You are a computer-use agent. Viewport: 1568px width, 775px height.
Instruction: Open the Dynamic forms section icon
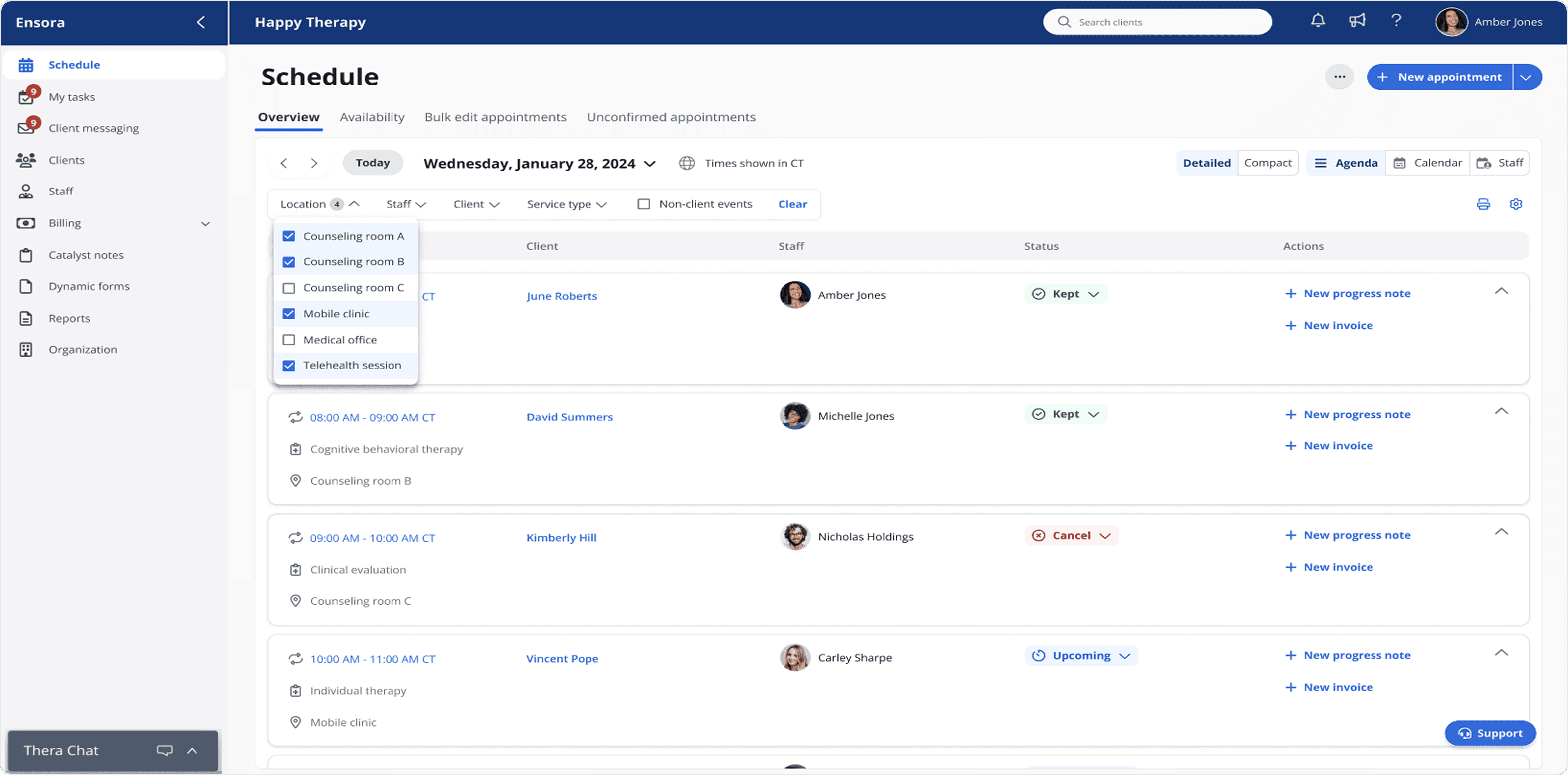pyautogui.click(x=25, y=286)
